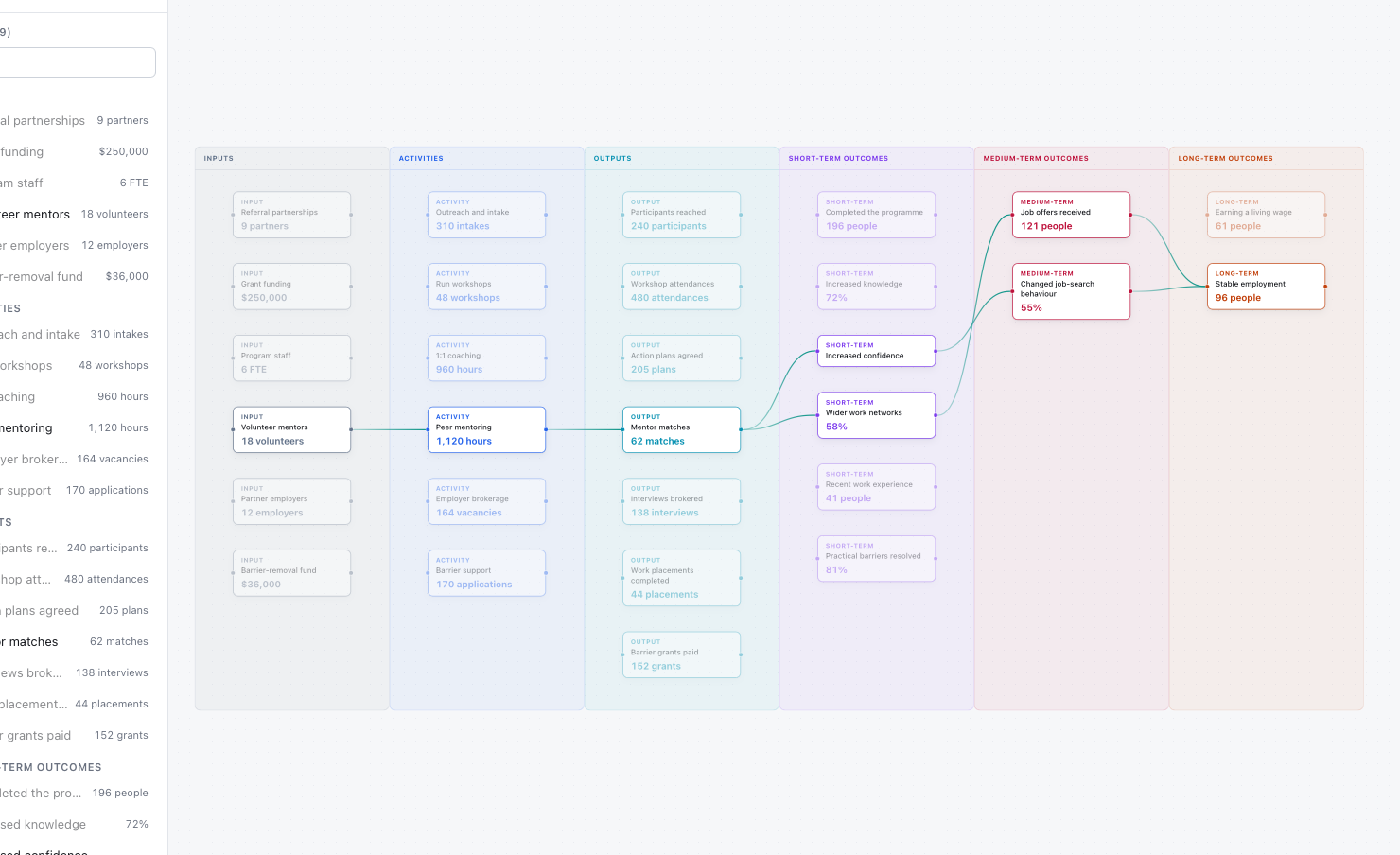
Task: Select the Earning a living wage node
Action: (1266, 215)
